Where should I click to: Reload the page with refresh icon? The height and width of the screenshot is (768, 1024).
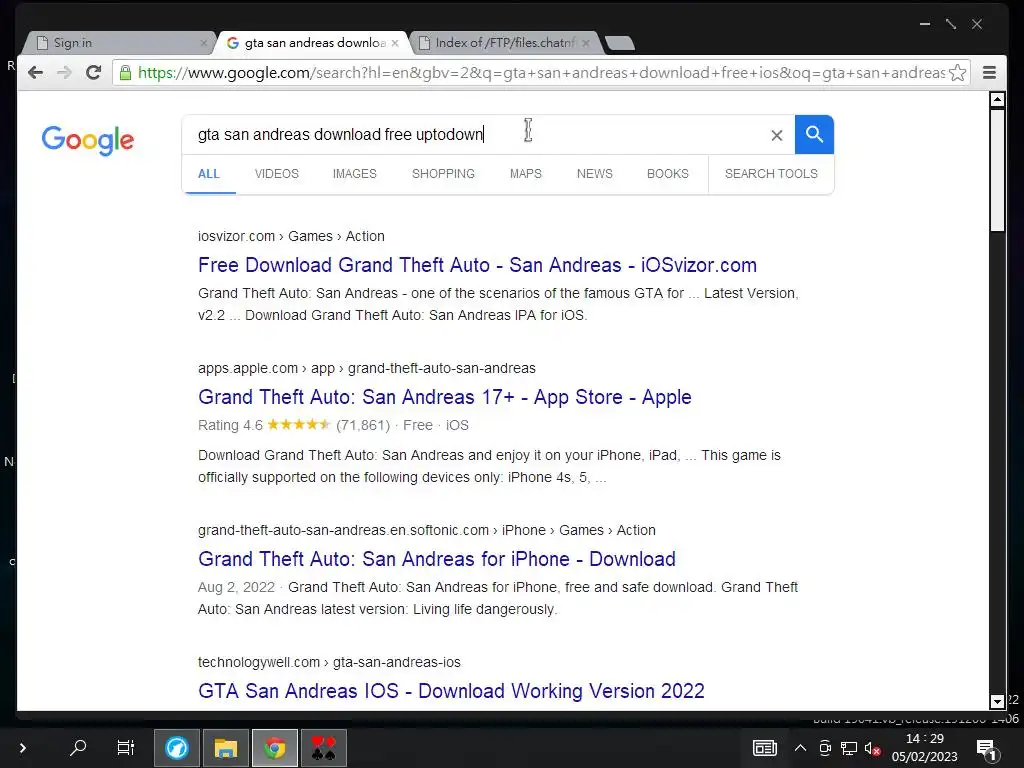point(93,72)
